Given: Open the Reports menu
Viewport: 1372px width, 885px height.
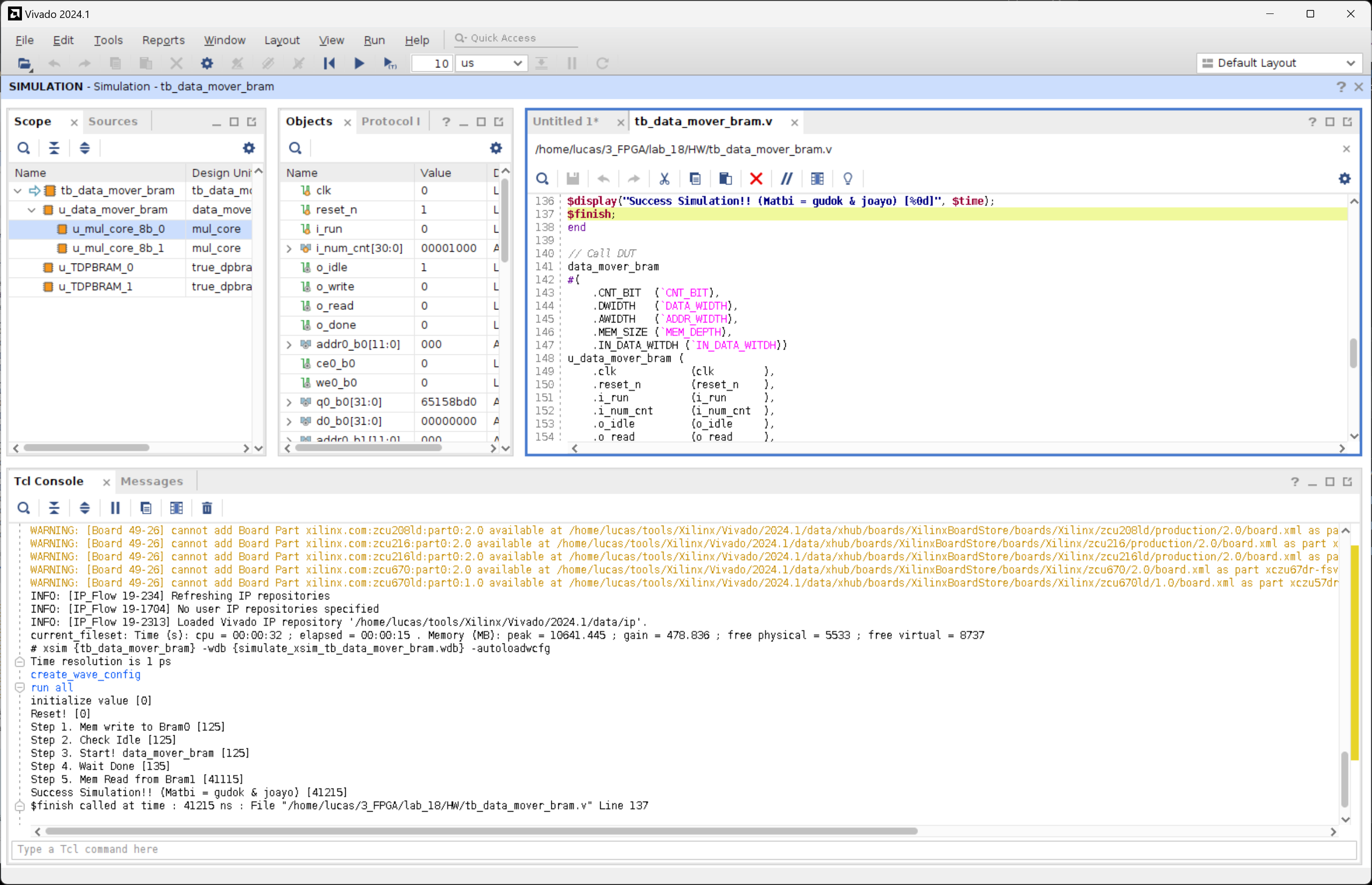Looking at the screenshot, I should pos(163,40).
